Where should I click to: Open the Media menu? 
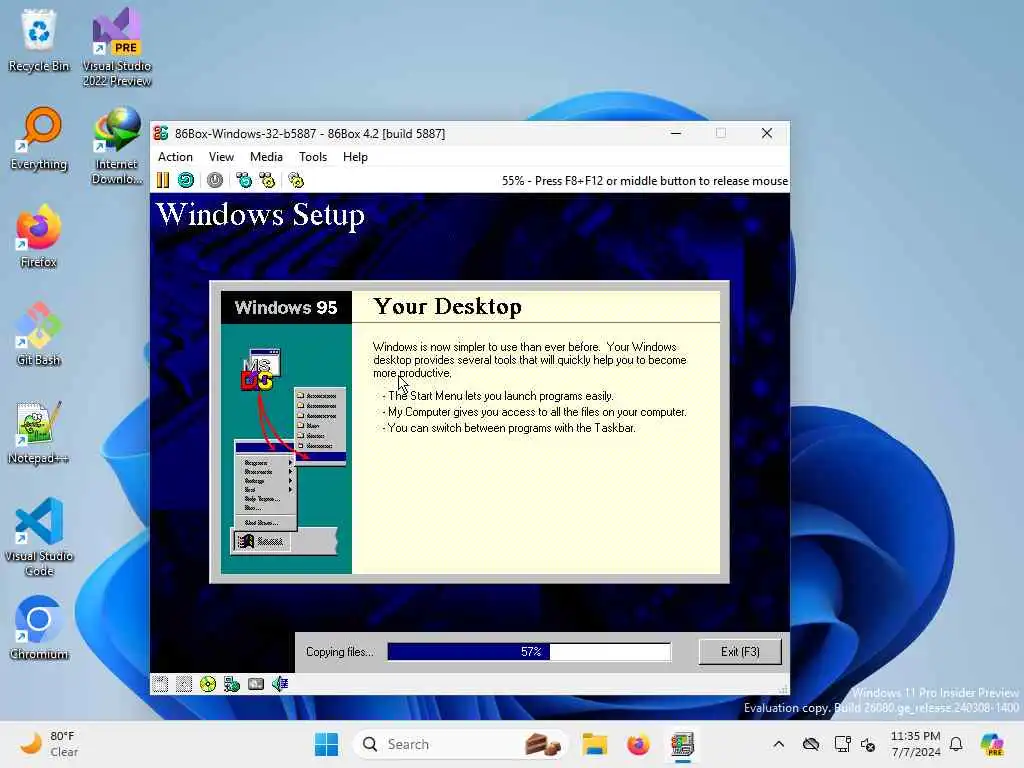point(266,157)
